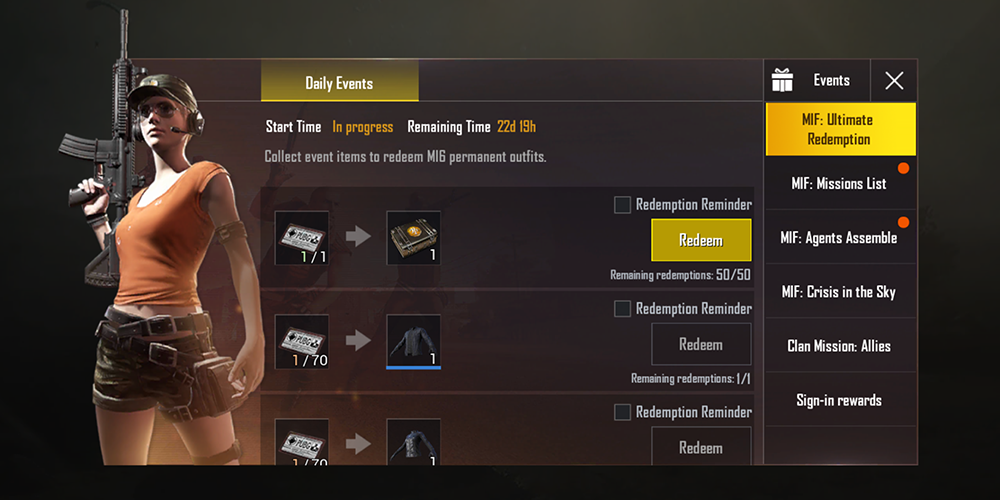Select MIF: Ultimate Redemption event
1000x500 pixels.
(841, 129)
